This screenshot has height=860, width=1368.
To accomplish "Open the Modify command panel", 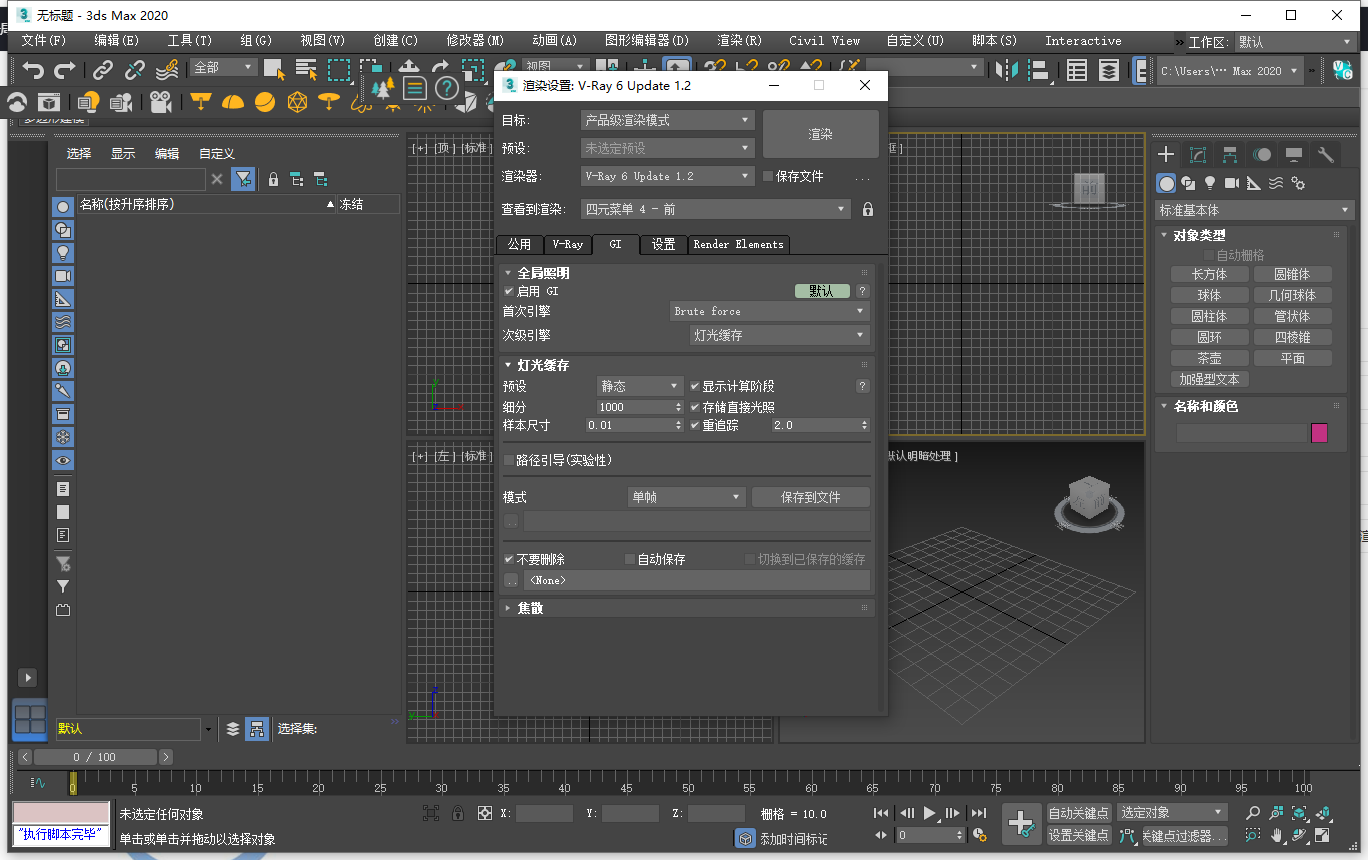I will click(x=1197, y=155).
